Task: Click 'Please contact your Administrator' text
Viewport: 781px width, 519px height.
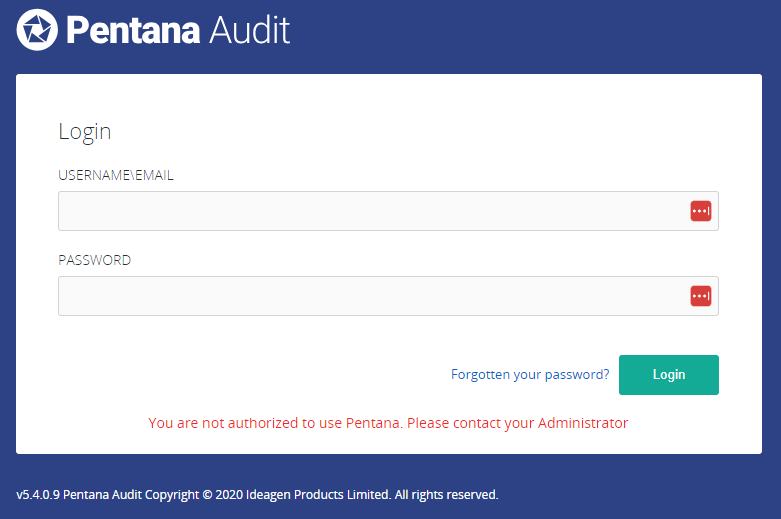Action: coord(518,423)
